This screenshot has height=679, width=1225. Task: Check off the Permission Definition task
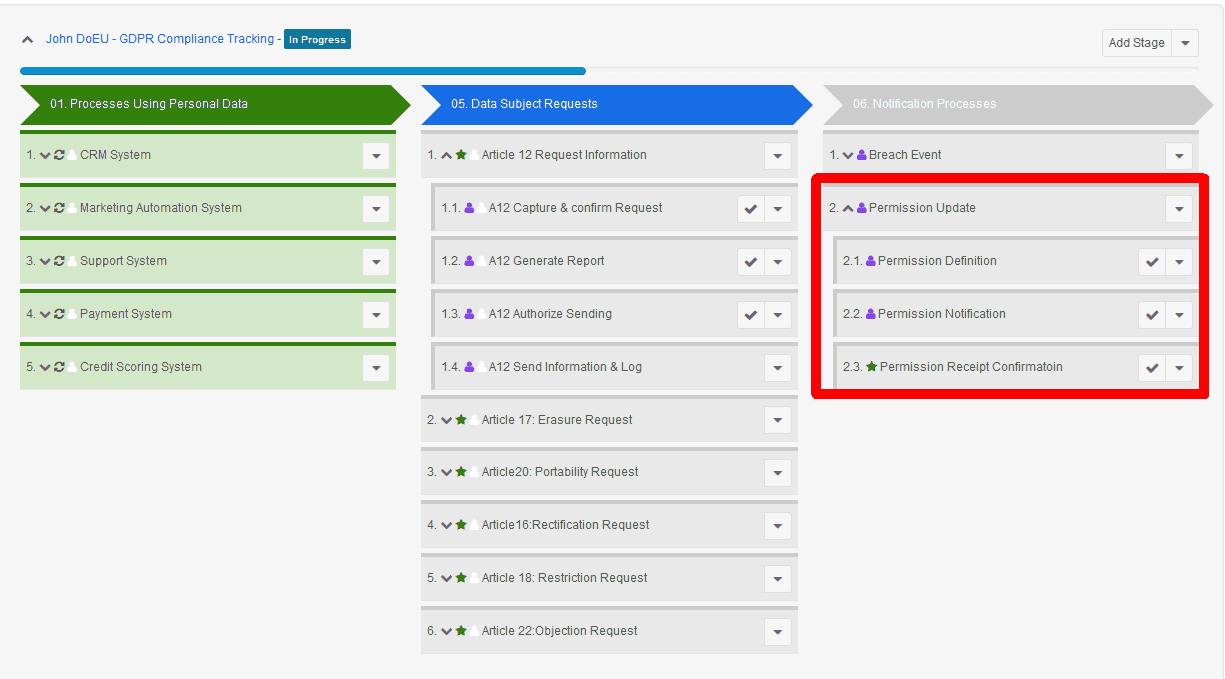tap(1152, 262)
